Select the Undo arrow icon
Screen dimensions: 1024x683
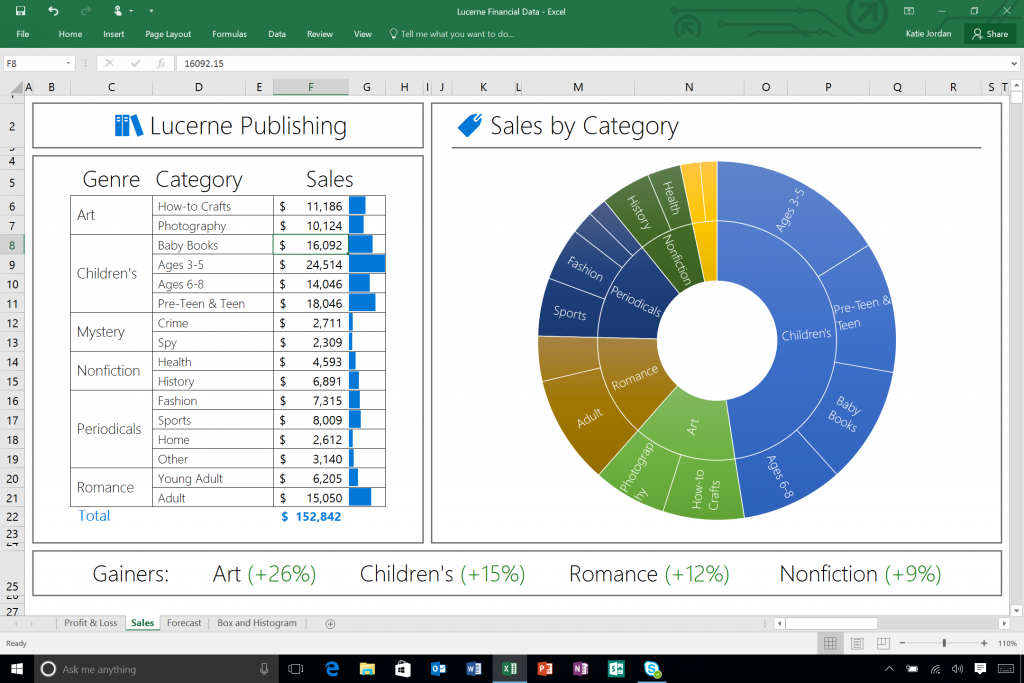tap(53, 10)
